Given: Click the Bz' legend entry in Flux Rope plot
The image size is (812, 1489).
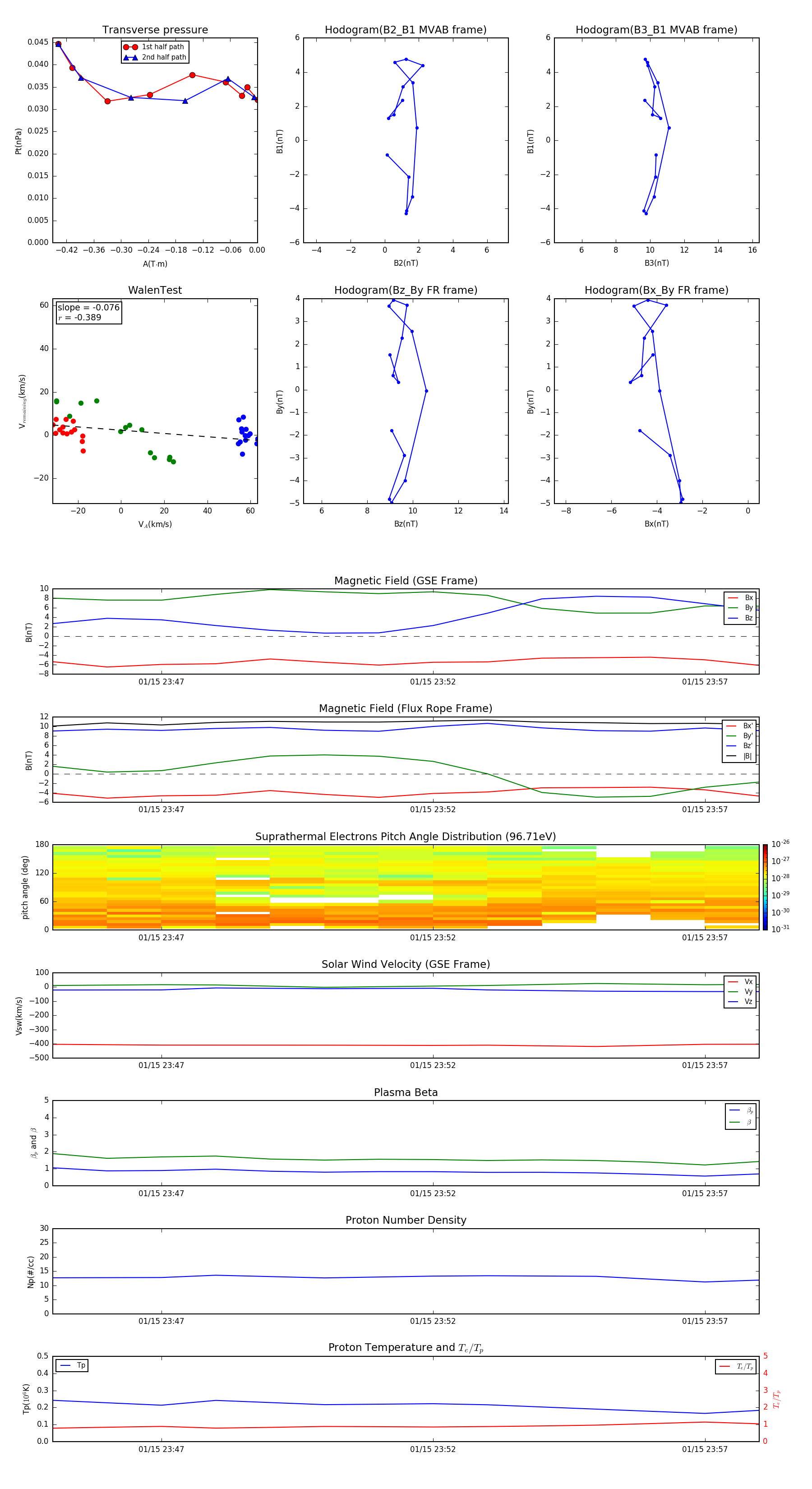Looking at the screenshot, I should [x=740, y=746].
